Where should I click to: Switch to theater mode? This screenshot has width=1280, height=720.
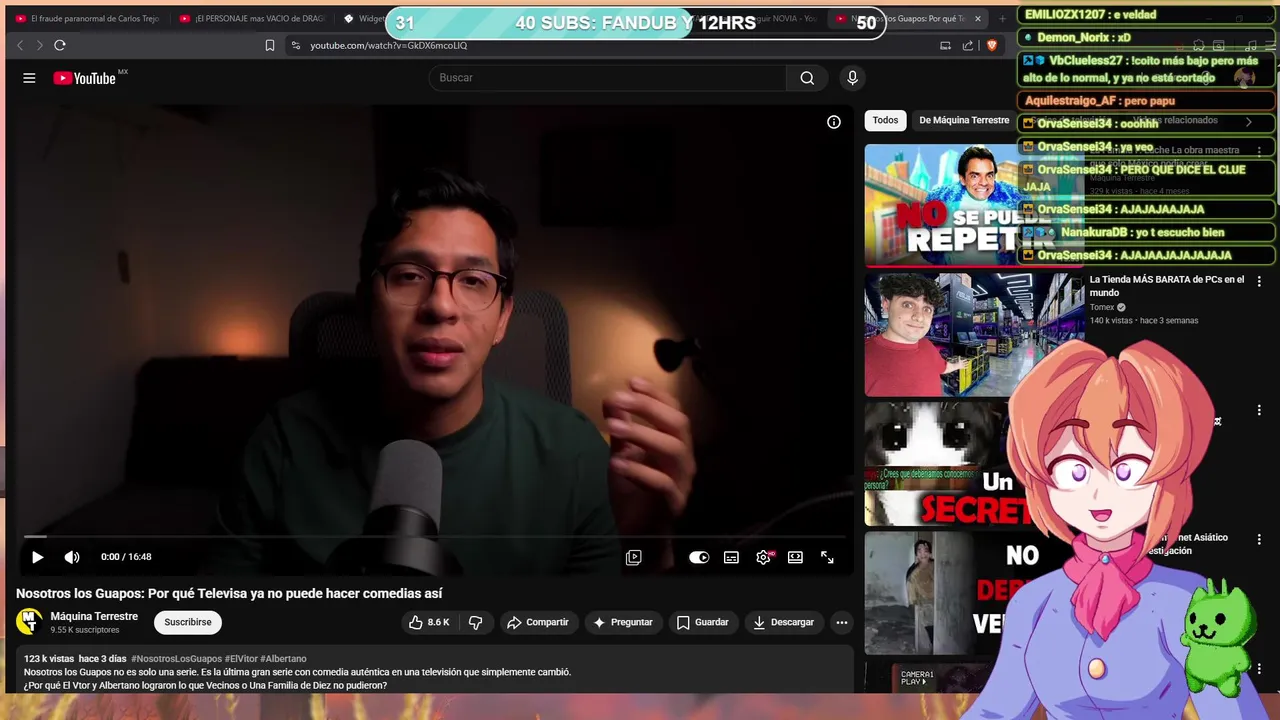coord(795,557)
